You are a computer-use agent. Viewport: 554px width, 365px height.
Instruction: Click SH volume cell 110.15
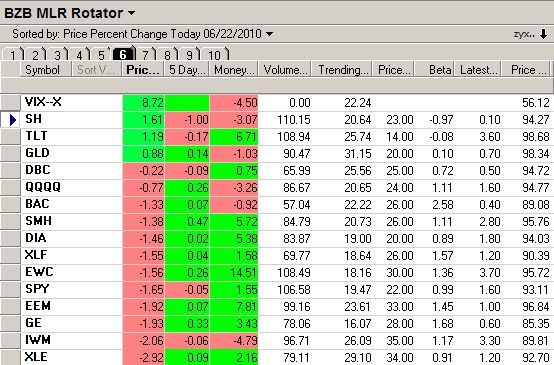[285, 120]
